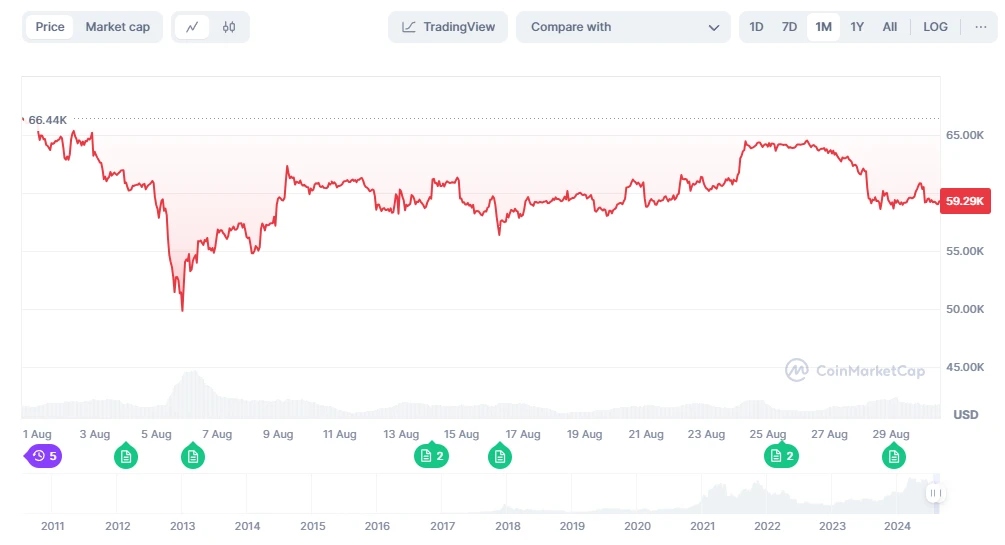This screenshot has height=545, width=1005.
Task: Switch to candlestick chart icon
Action: pyautogui.click(x=229, y=27)
